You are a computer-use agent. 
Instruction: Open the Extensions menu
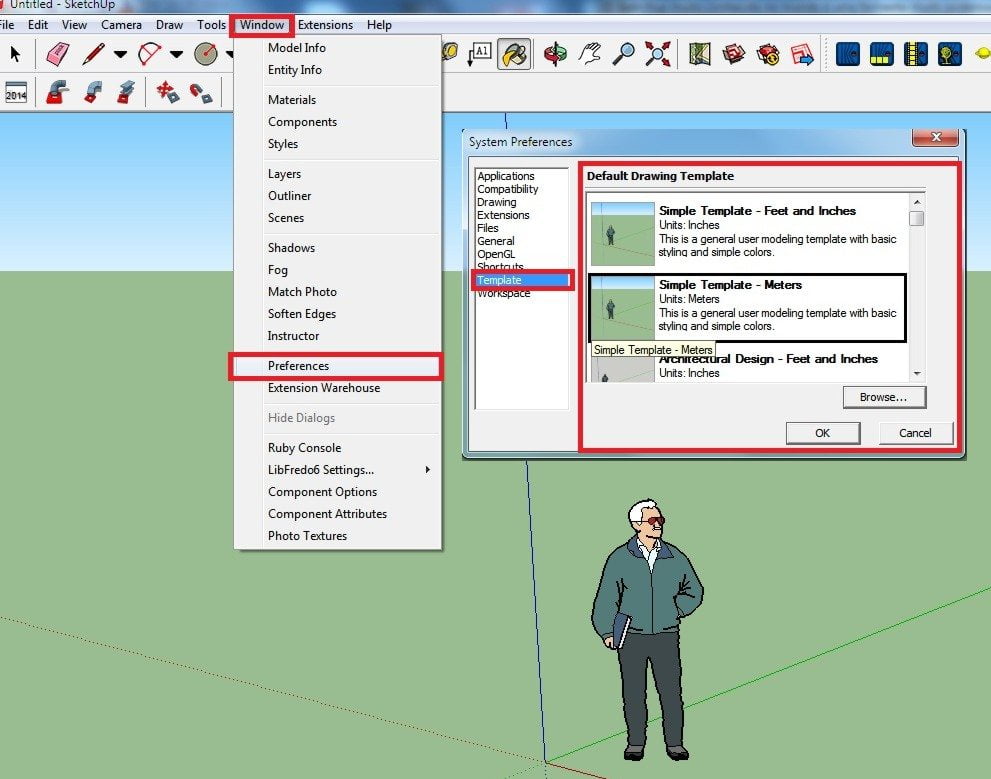325,25
